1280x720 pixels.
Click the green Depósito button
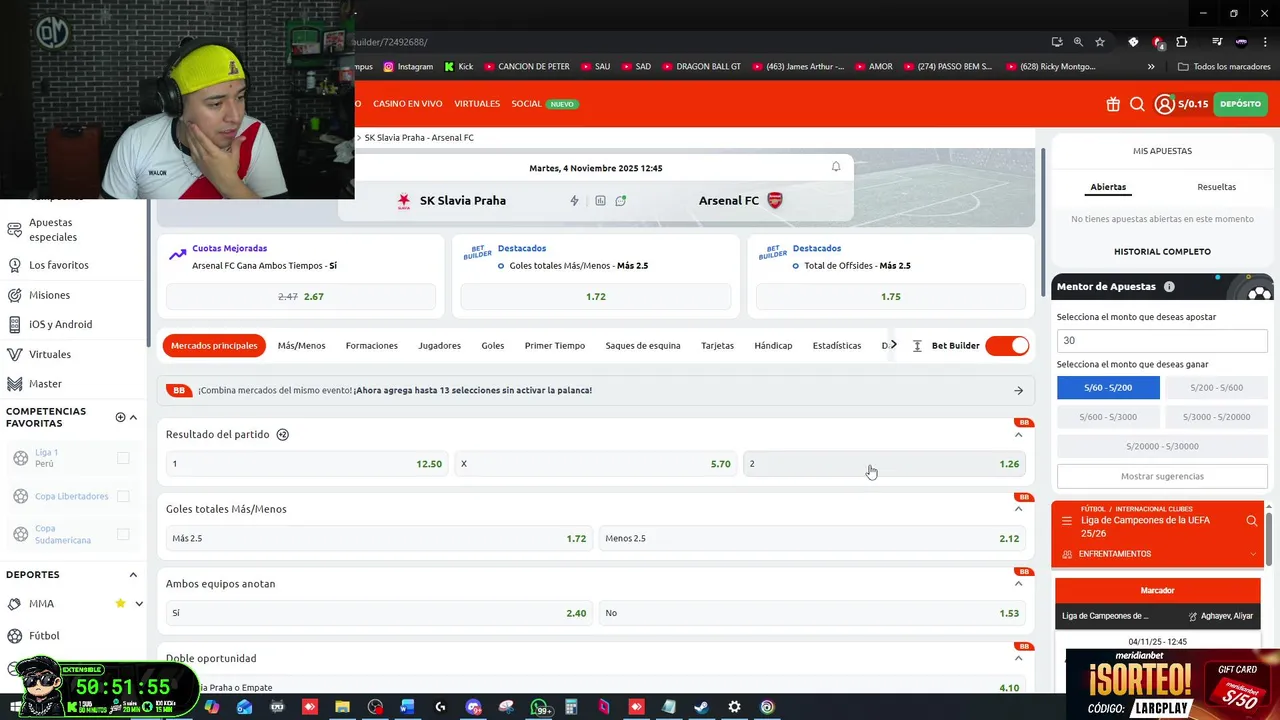(x=1240, y=104)
